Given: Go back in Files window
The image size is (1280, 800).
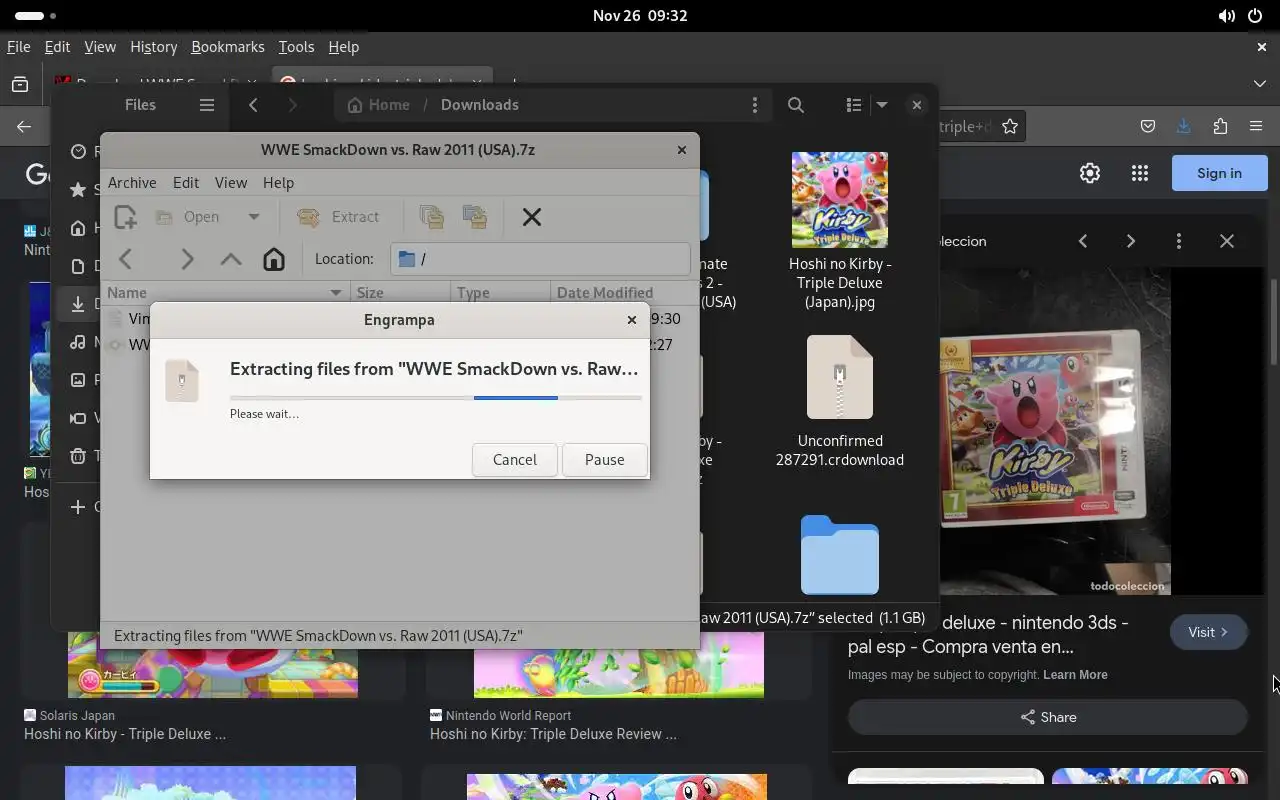Looking at the screenshot, I should pos(254,105).
